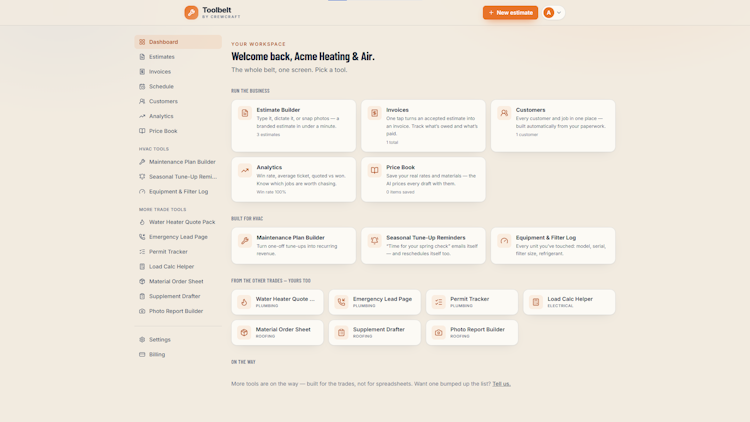Open the Estimate Builder card icon
This screenshot has width=750, height=422.
point(245,113)
